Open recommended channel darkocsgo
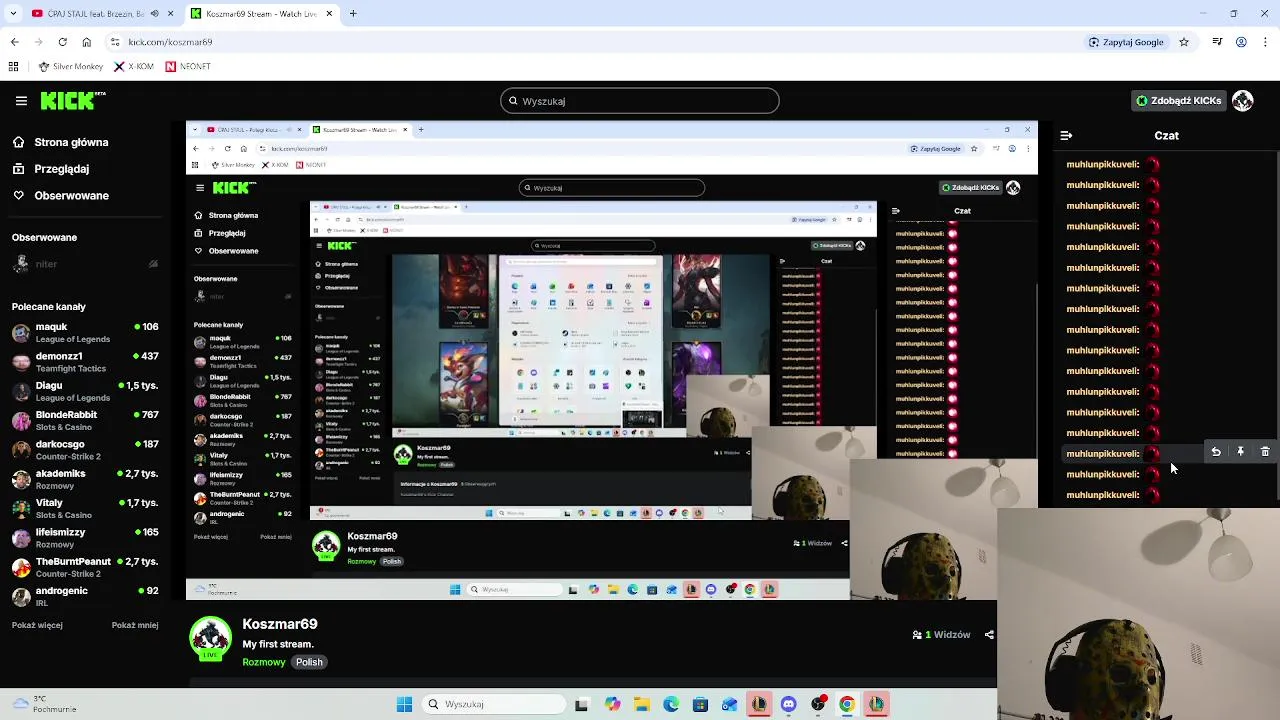 (85, 450)
